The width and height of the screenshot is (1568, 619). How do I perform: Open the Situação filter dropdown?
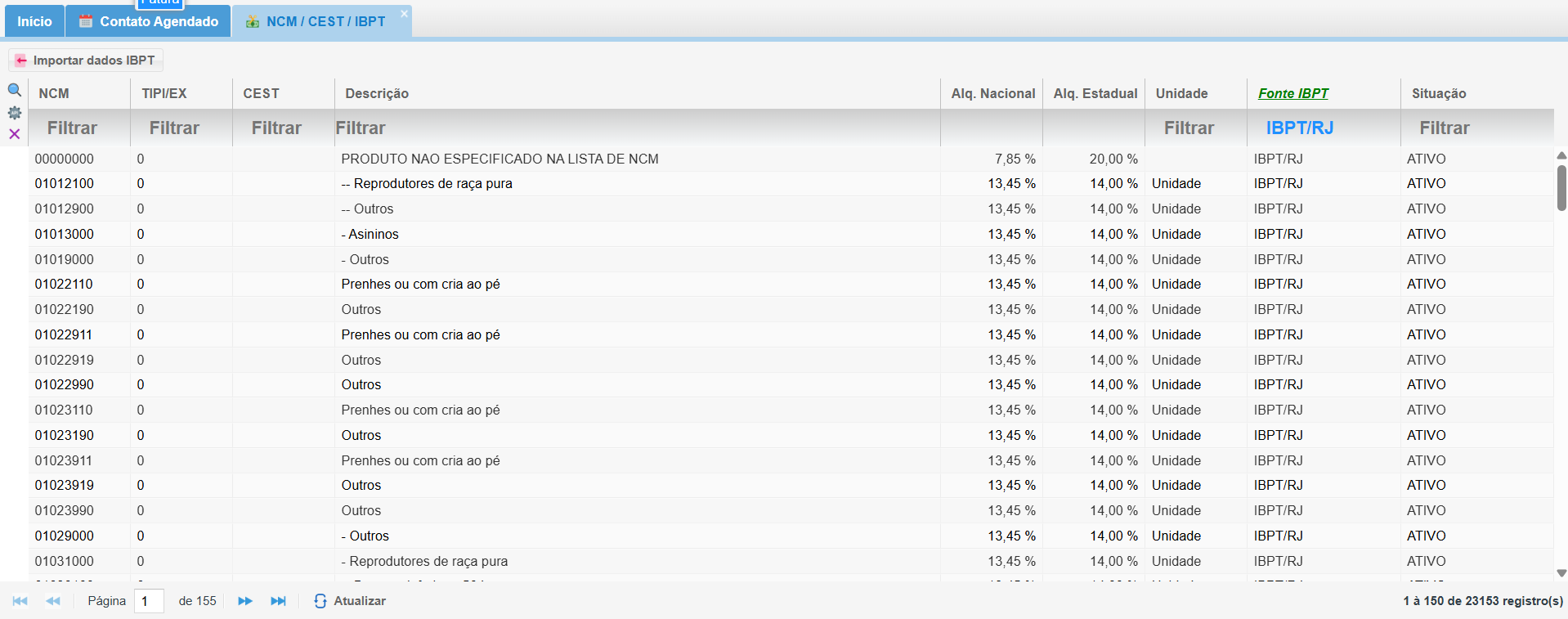pyautogui.click(x=1444, y=128)
